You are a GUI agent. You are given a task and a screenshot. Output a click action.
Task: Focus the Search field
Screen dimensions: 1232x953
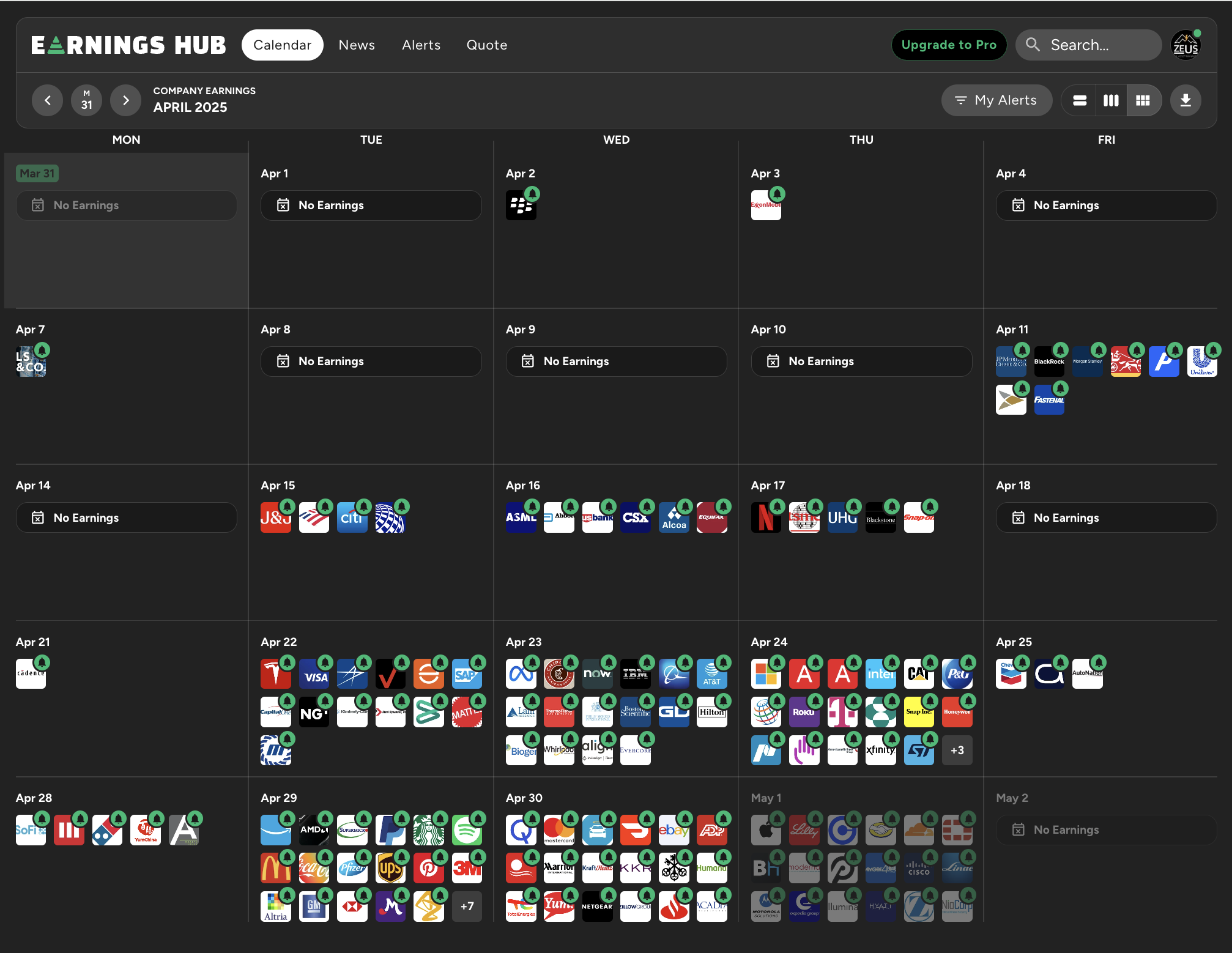1088,45
